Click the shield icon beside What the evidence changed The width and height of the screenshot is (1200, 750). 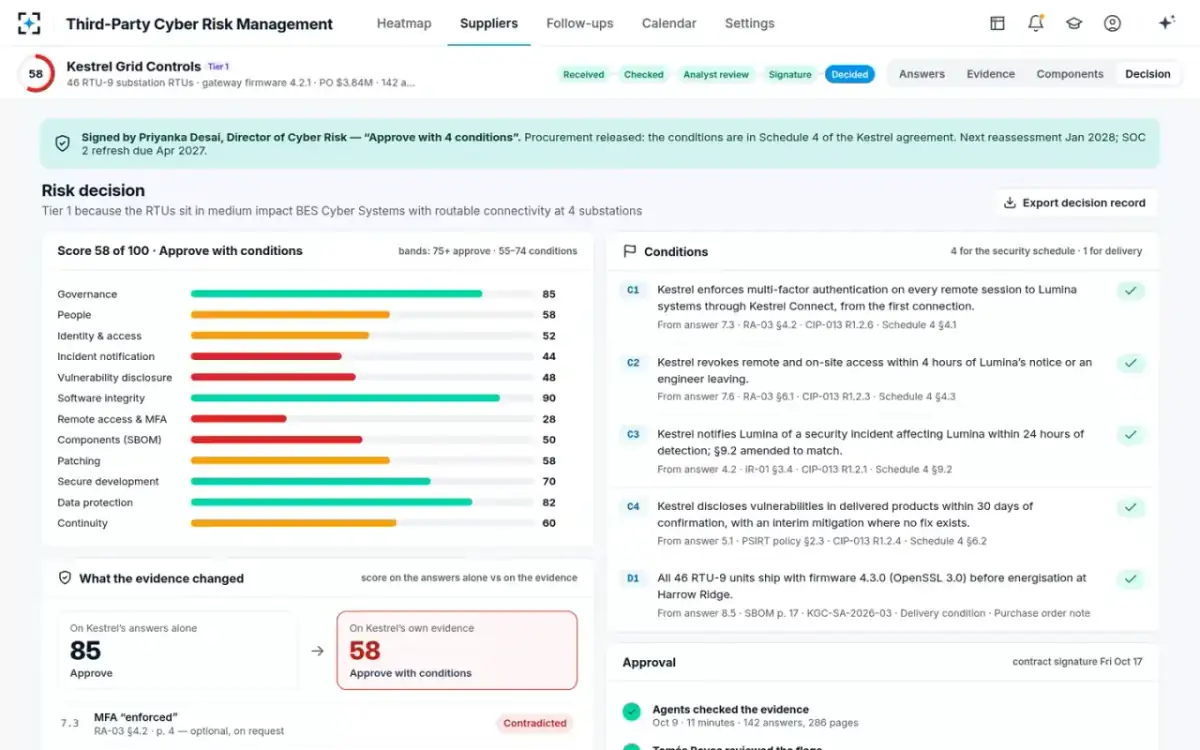65,578
